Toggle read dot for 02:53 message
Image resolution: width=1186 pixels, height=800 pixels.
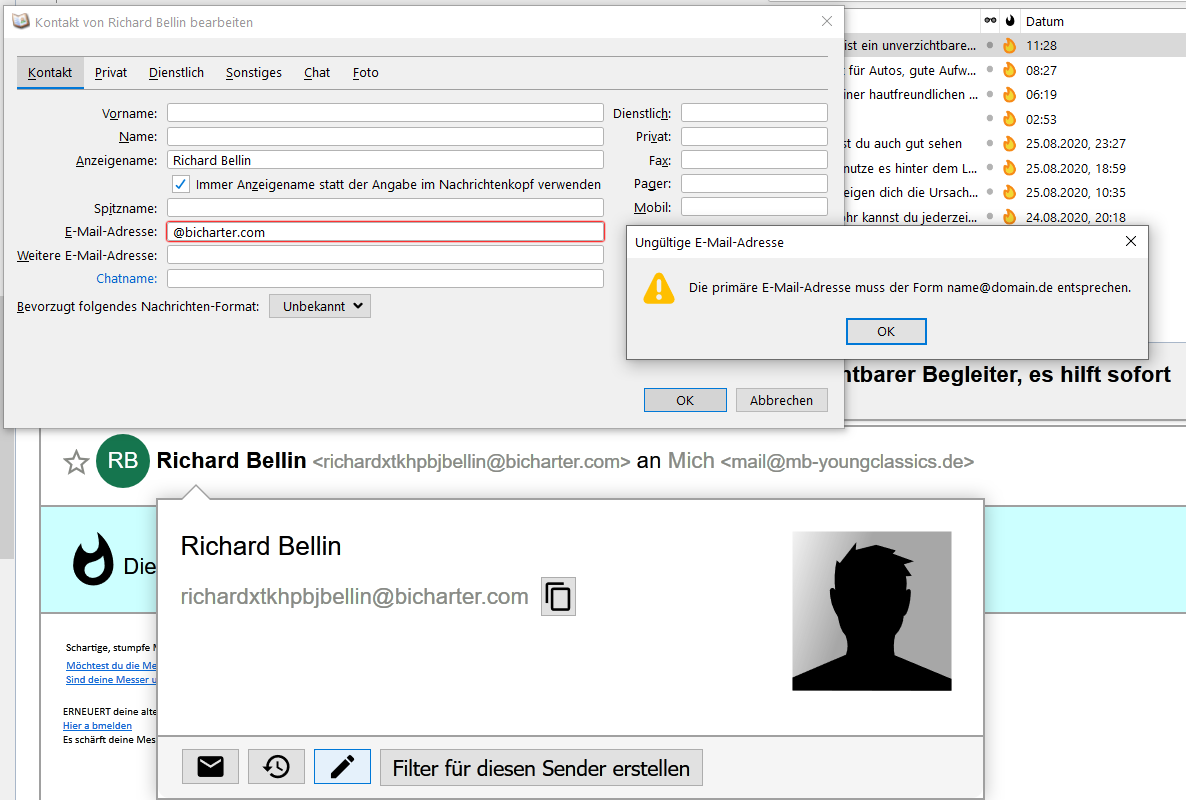click(989, 119)
